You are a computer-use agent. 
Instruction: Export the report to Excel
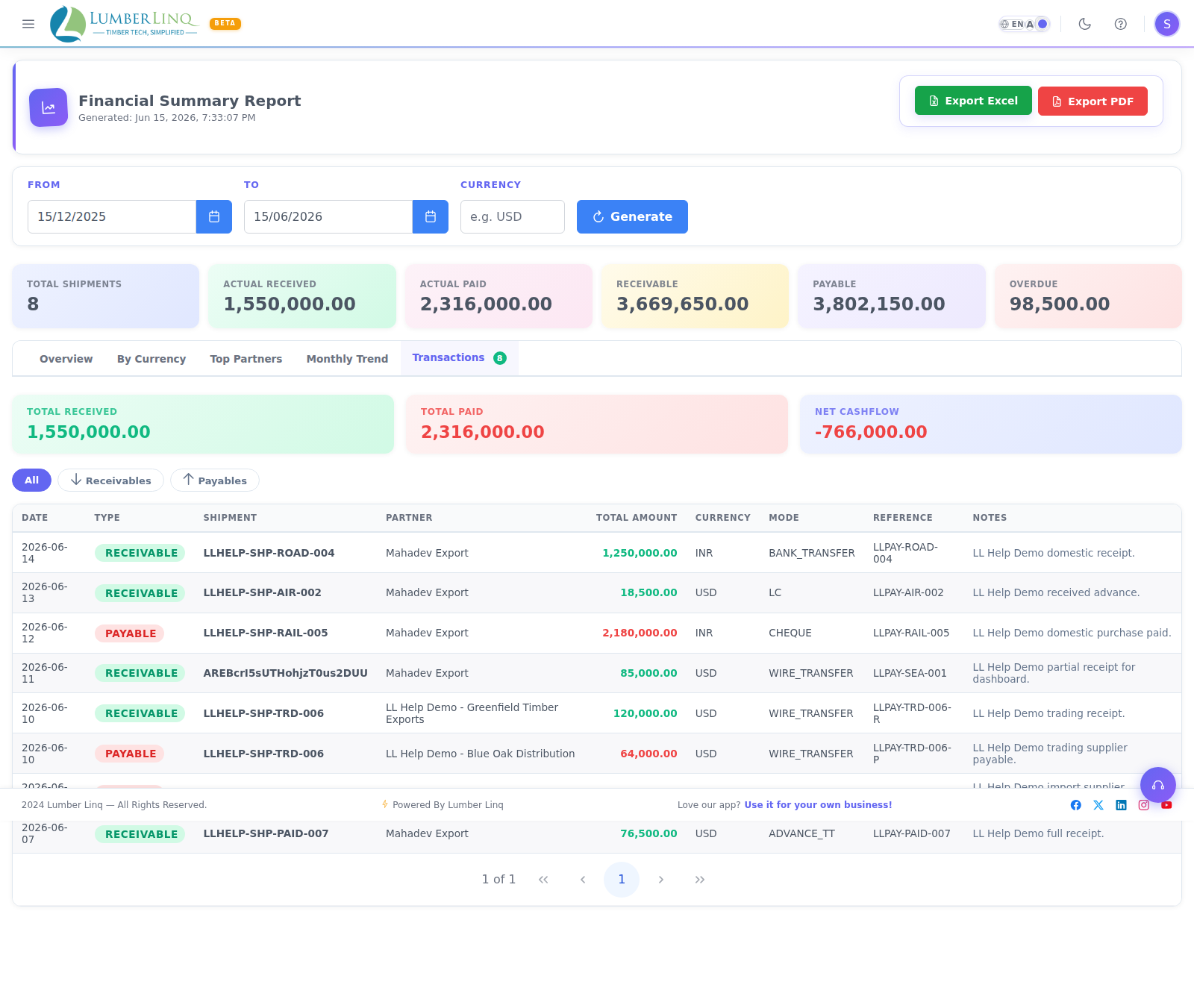(973, 101)
